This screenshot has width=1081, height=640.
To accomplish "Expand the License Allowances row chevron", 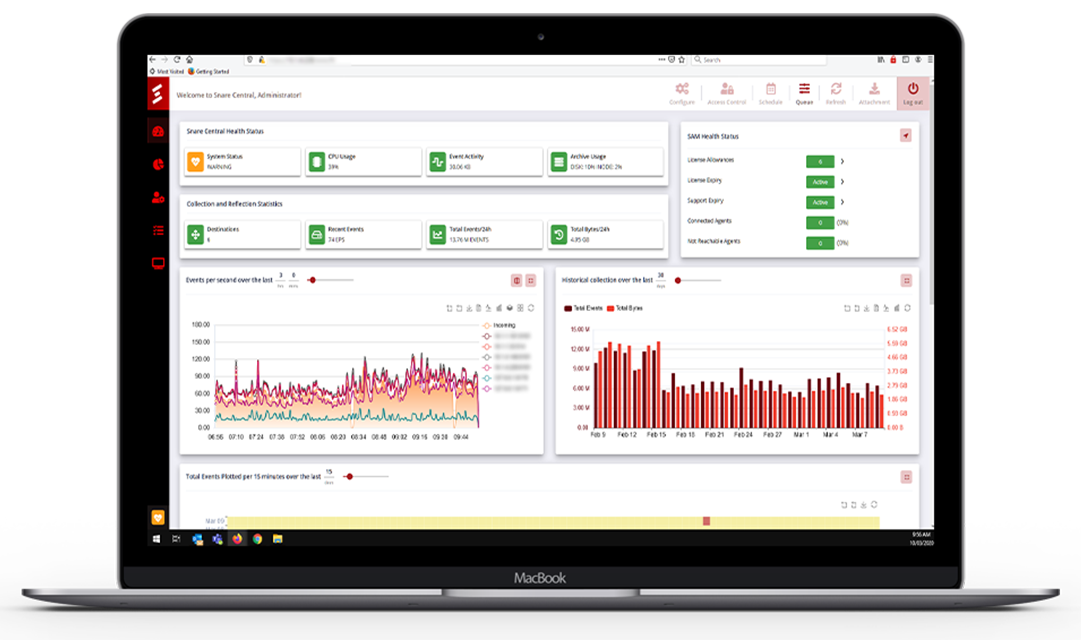I will point(842,161).
